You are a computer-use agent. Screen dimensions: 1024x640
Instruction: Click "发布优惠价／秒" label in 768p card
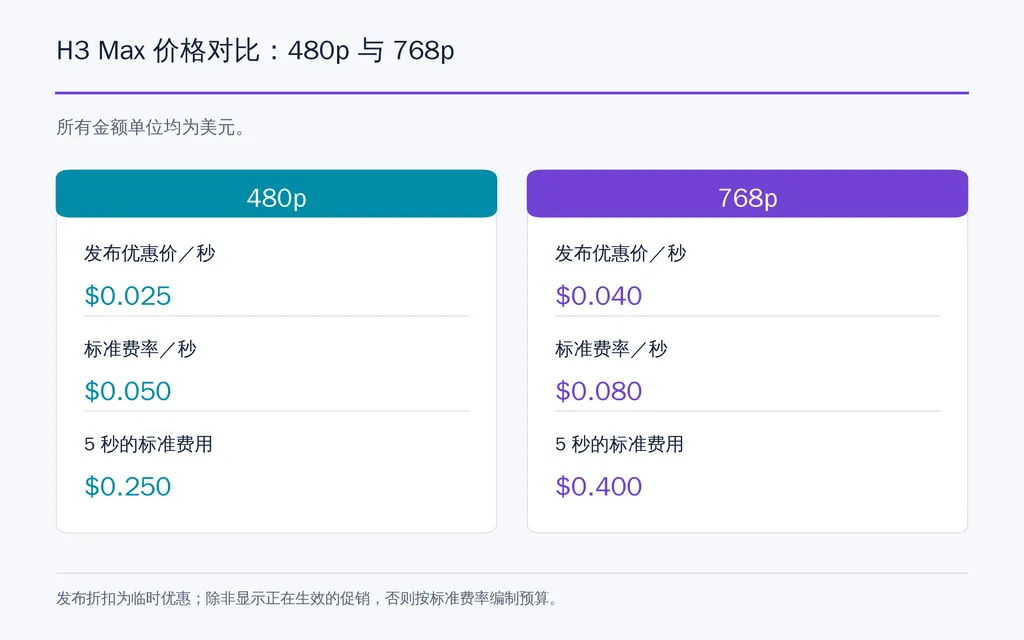(x=620, y=253)
